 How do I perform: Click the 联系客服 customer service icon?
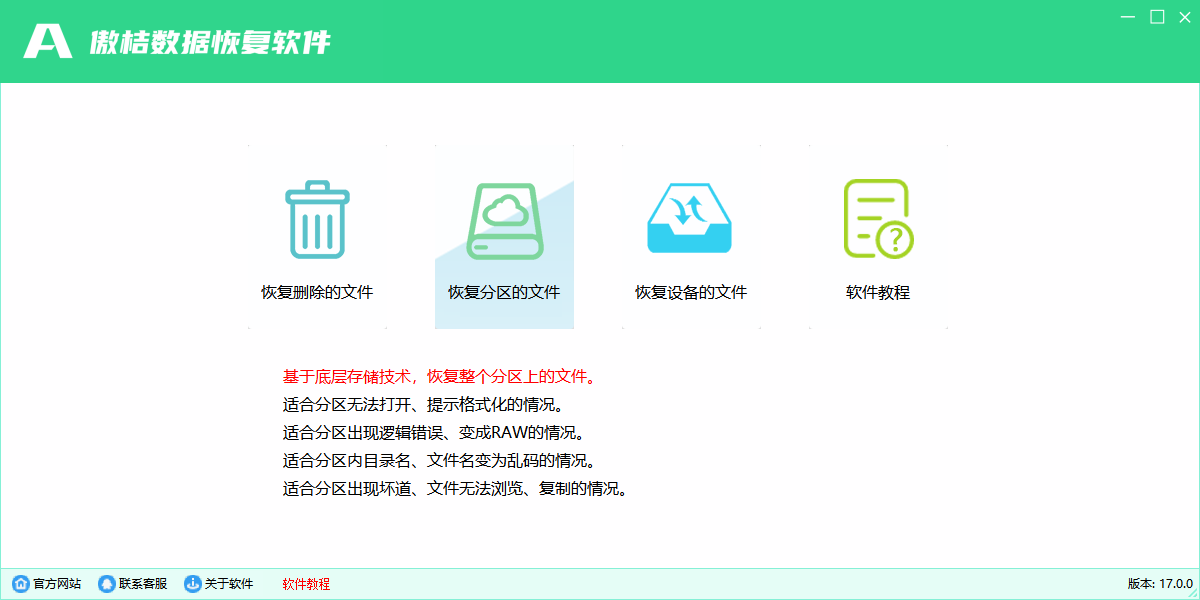(x=106, y=584)
